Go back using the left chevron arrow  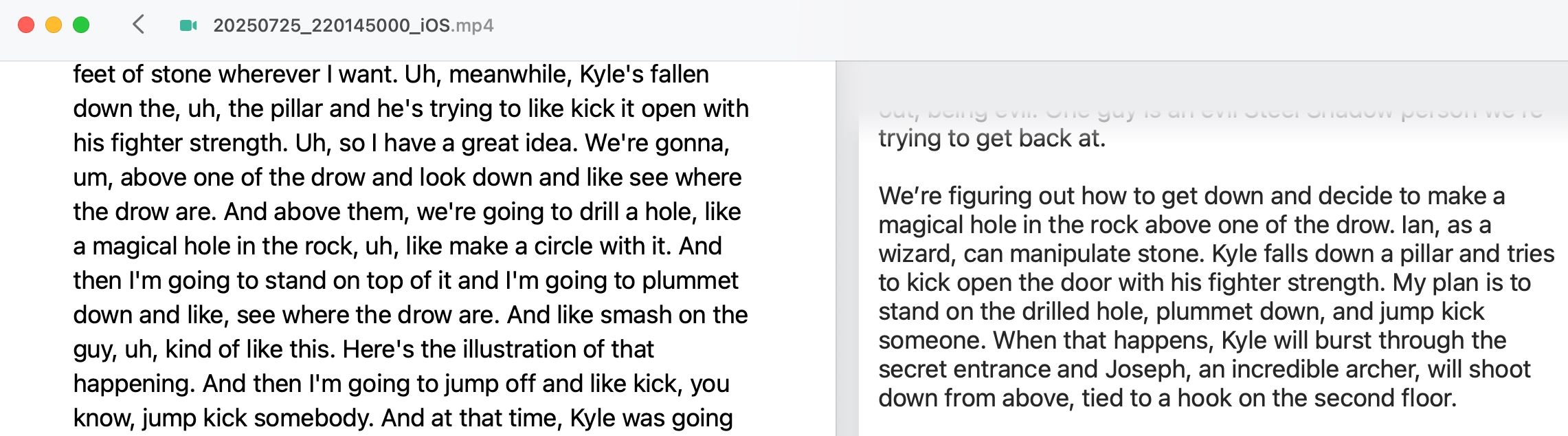coord(138,25)
